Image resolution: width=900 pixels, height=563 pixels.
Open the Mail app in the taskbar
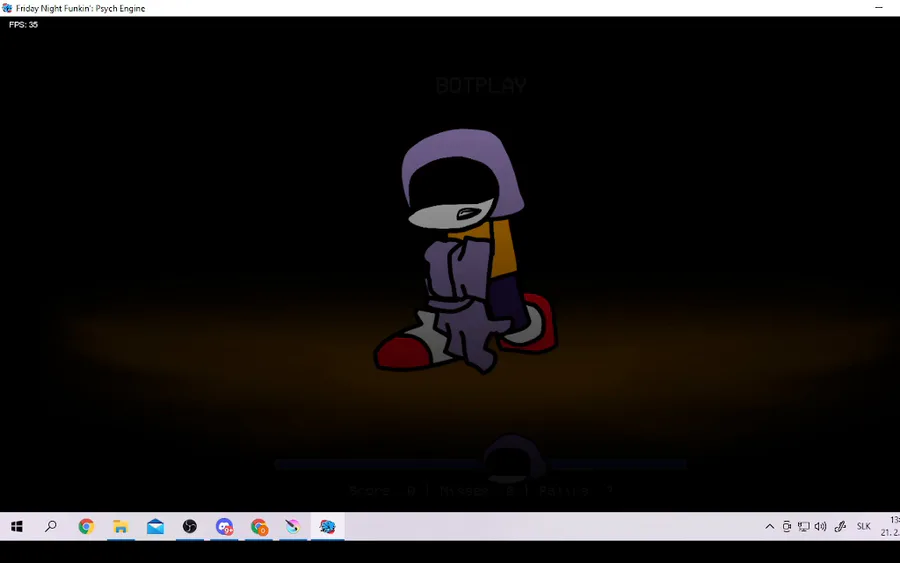pos(155,526)
